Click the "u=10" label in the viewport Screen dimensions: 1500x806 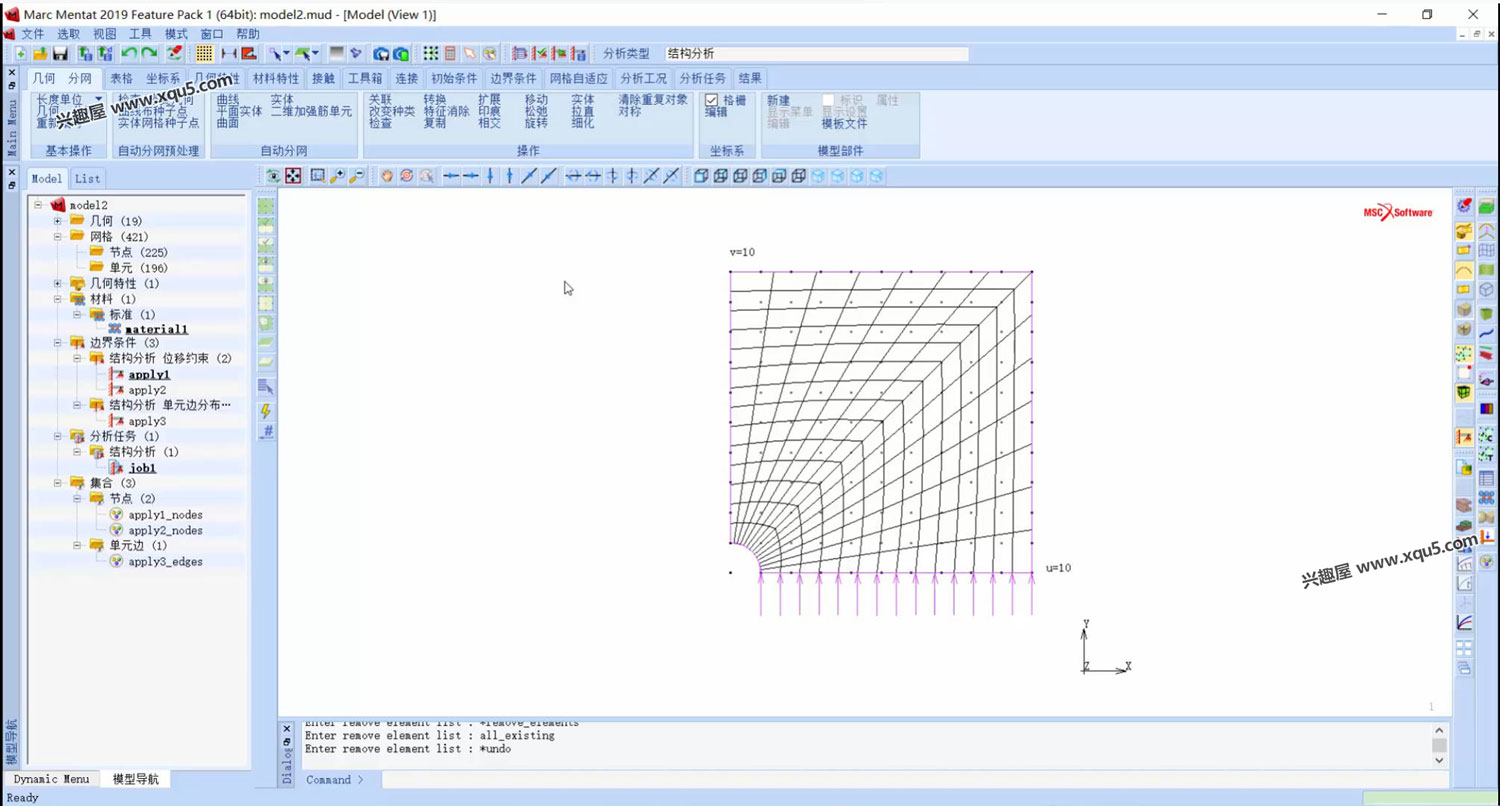1058,568
